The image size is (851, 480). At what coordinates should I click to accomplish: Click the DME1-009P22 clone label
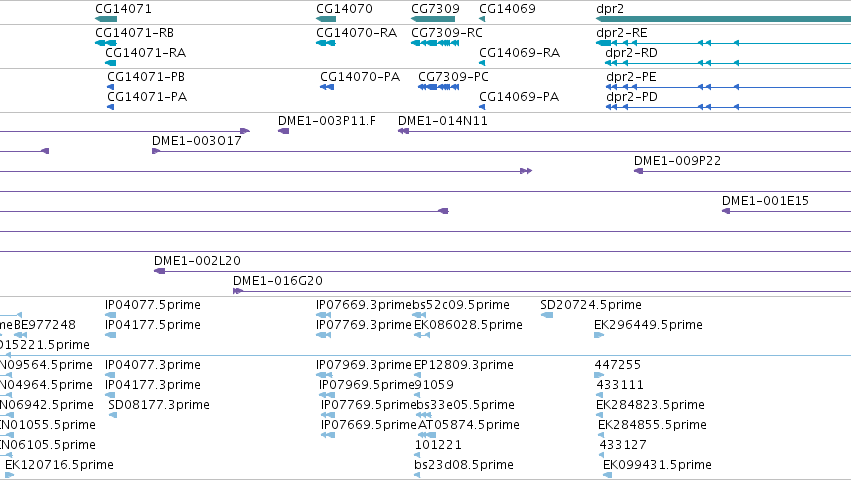[x=677, y=161]
